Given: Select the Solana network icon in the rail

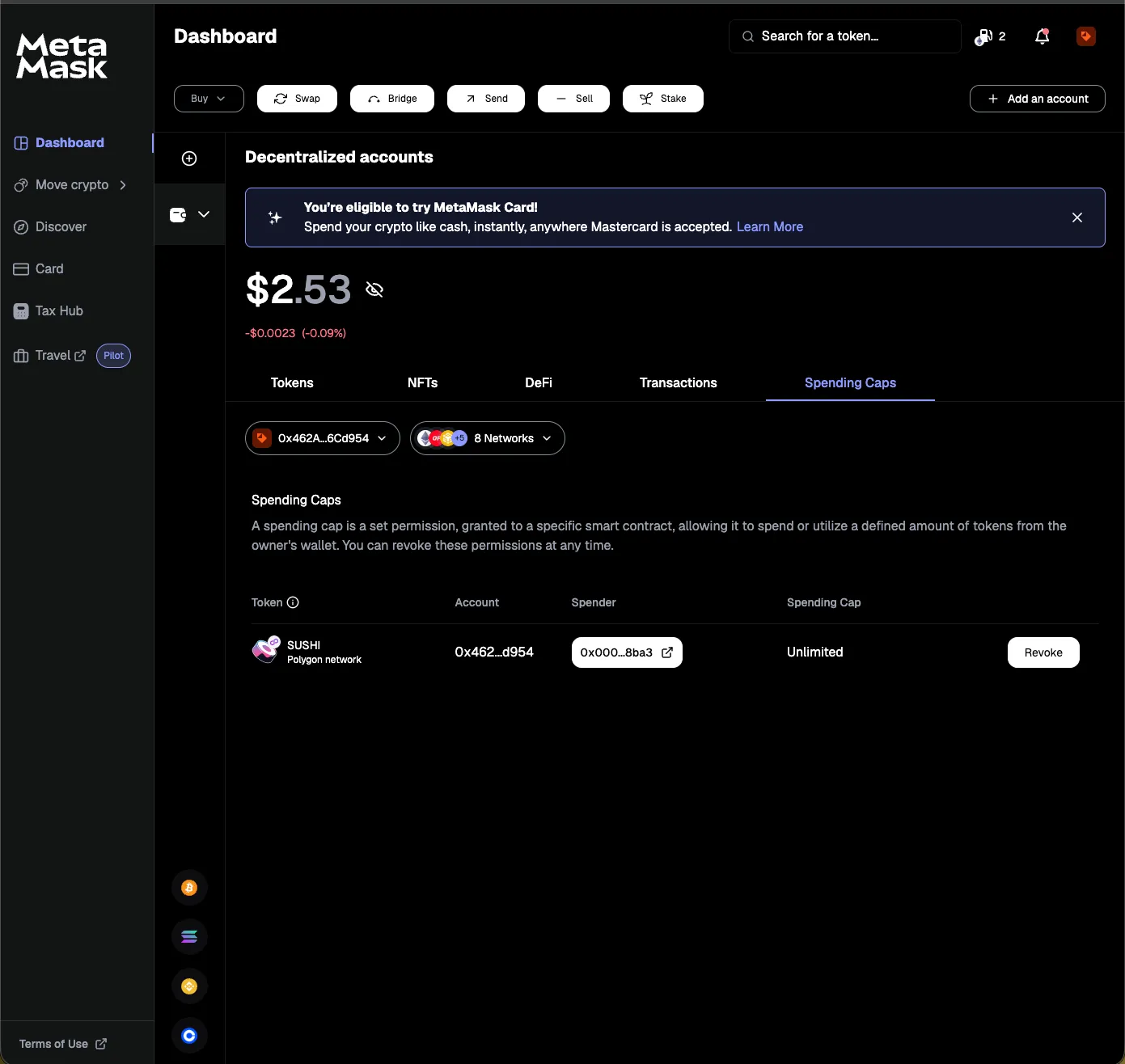Looking at the screenshot, I should [x=188, y=936].
